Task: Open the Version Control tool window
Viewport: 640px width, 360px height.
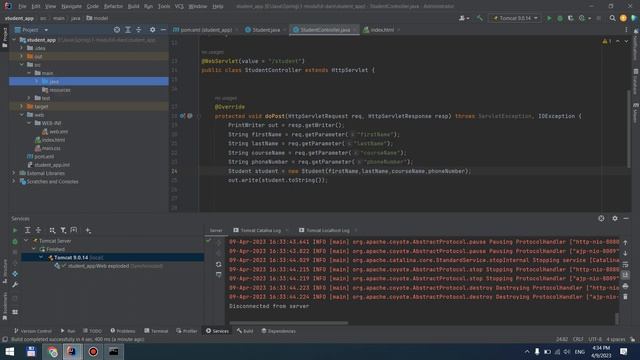Action: pyautogui.click(x=33, y=331)
